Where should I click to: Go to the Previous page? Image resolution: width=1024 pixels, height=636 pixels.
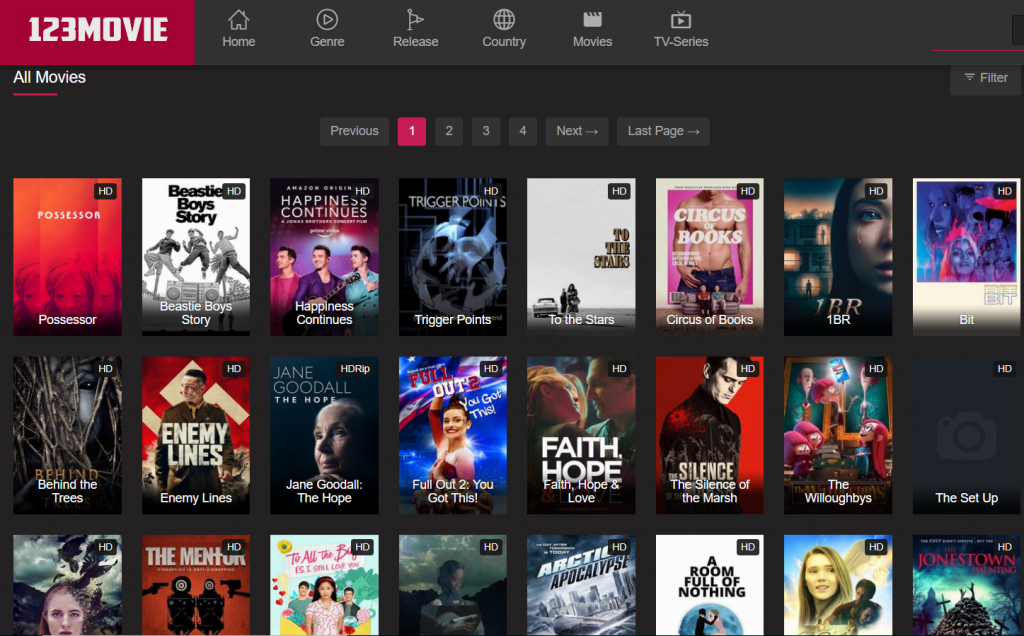pyautogui.click(x=354, y=131)
